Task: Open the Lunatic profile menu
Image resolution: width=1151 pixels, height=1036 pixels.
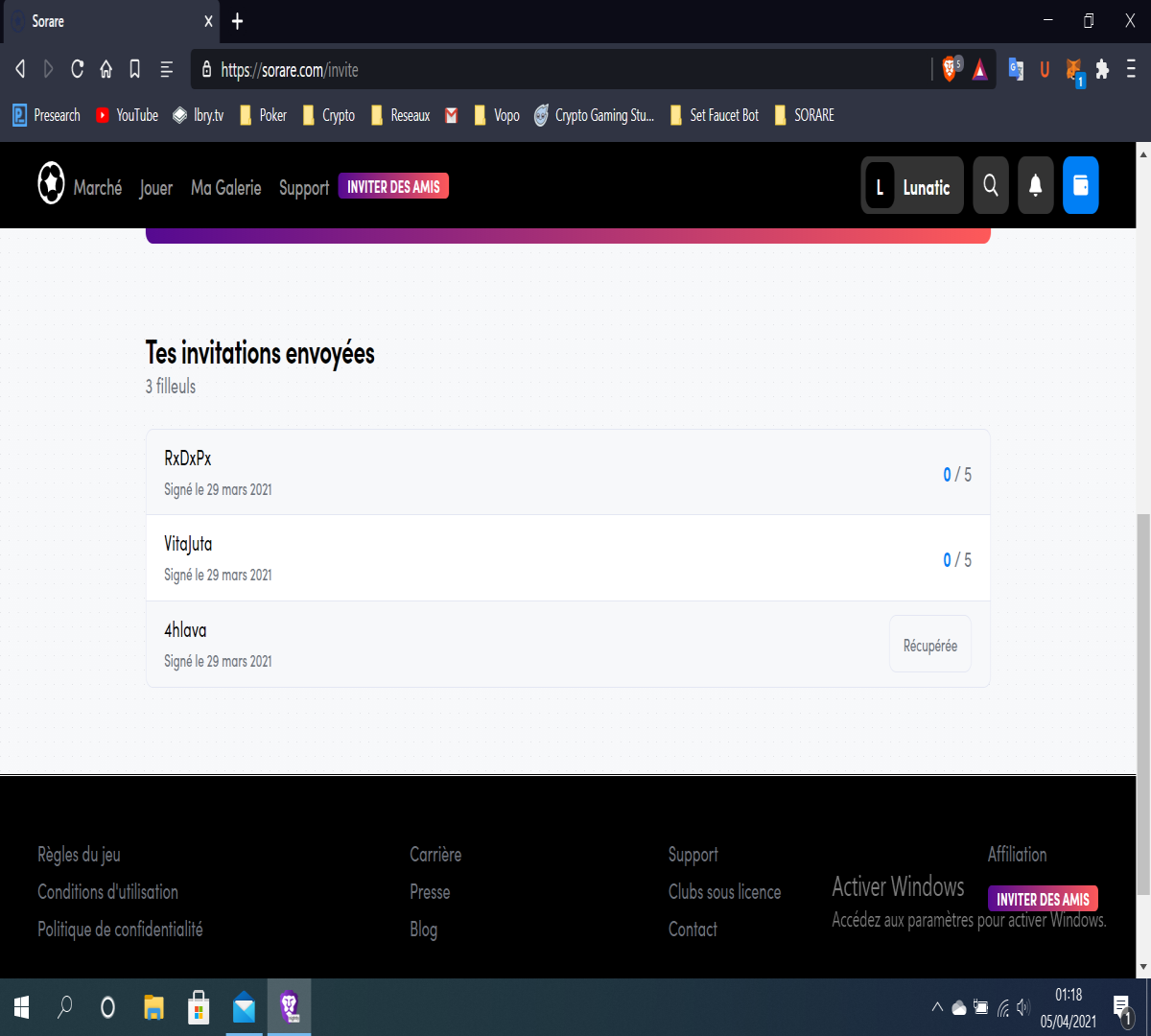Action: point(912,185)
